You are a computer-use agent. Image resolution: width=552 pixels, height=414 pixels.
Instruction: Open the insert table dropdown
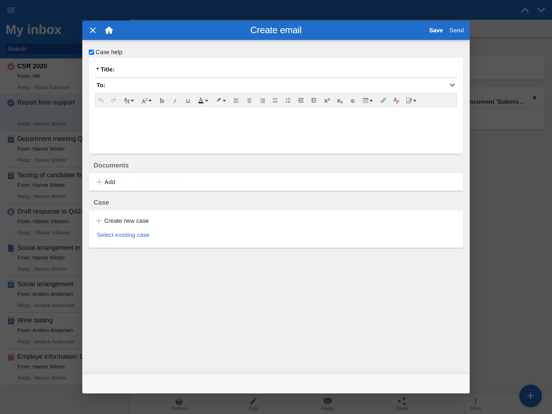coord(368,101)
